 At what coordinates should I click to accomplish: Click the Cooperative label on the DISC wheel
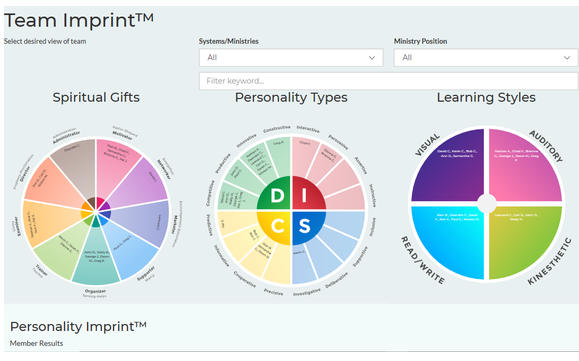click(244, 280)
